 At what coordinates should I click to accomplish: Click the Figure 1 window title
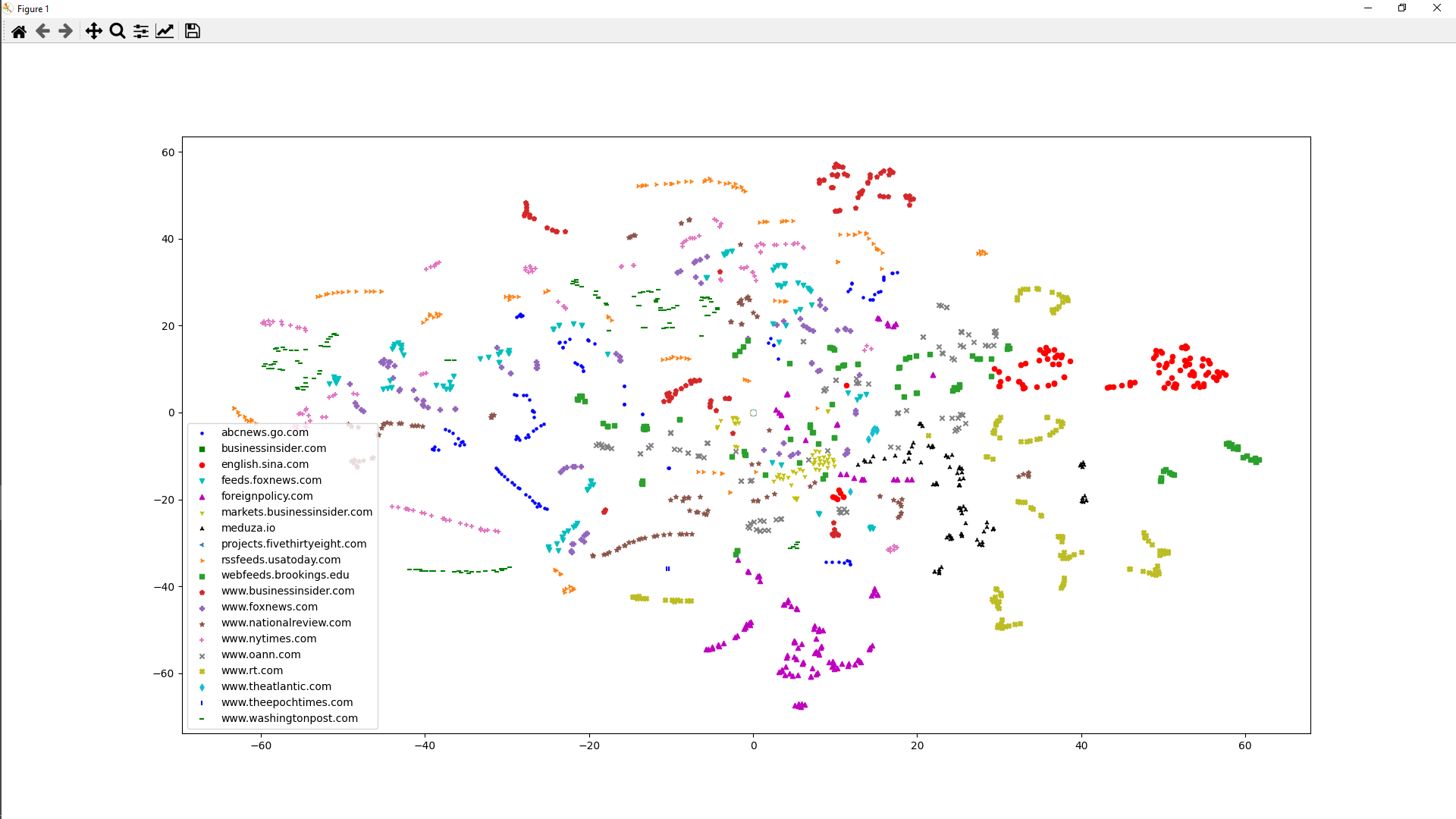33,9
